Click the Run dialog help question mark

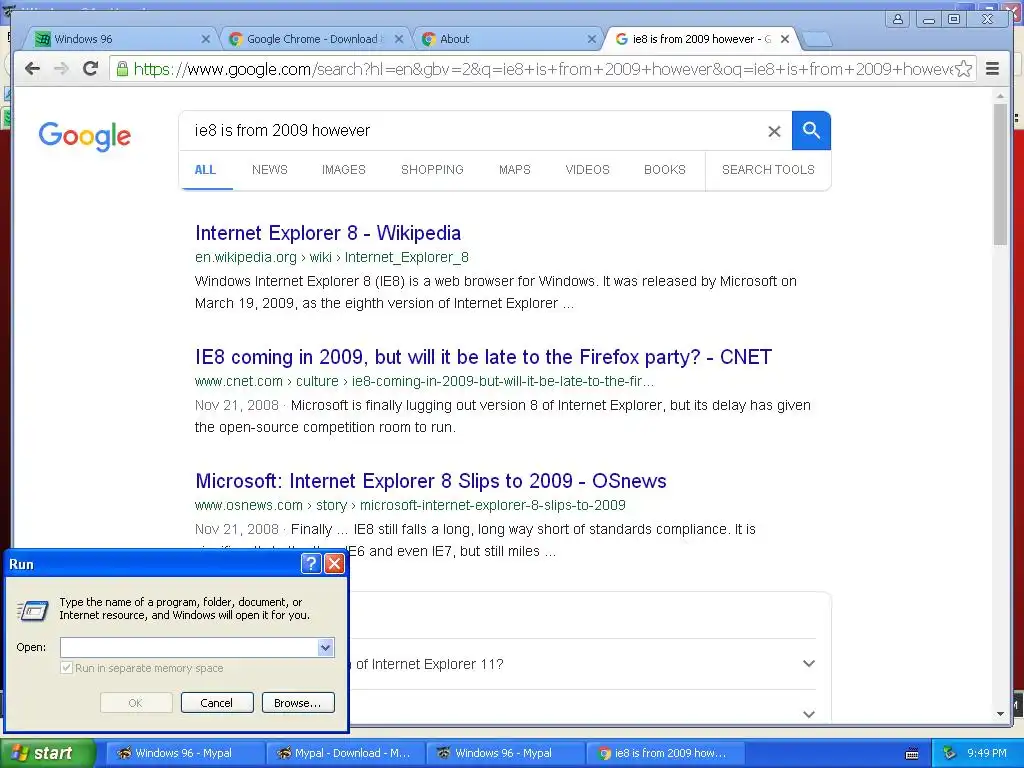point(311,563)
